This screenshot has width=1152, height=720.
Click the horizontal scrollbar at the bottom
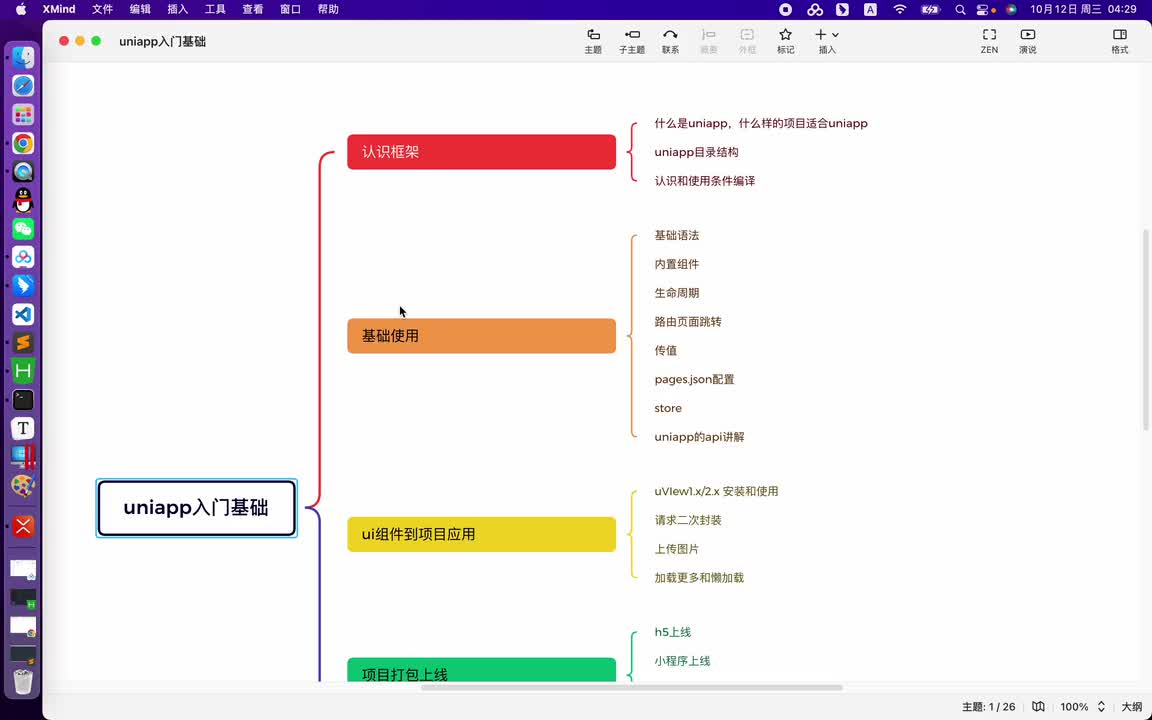(632, 688)
